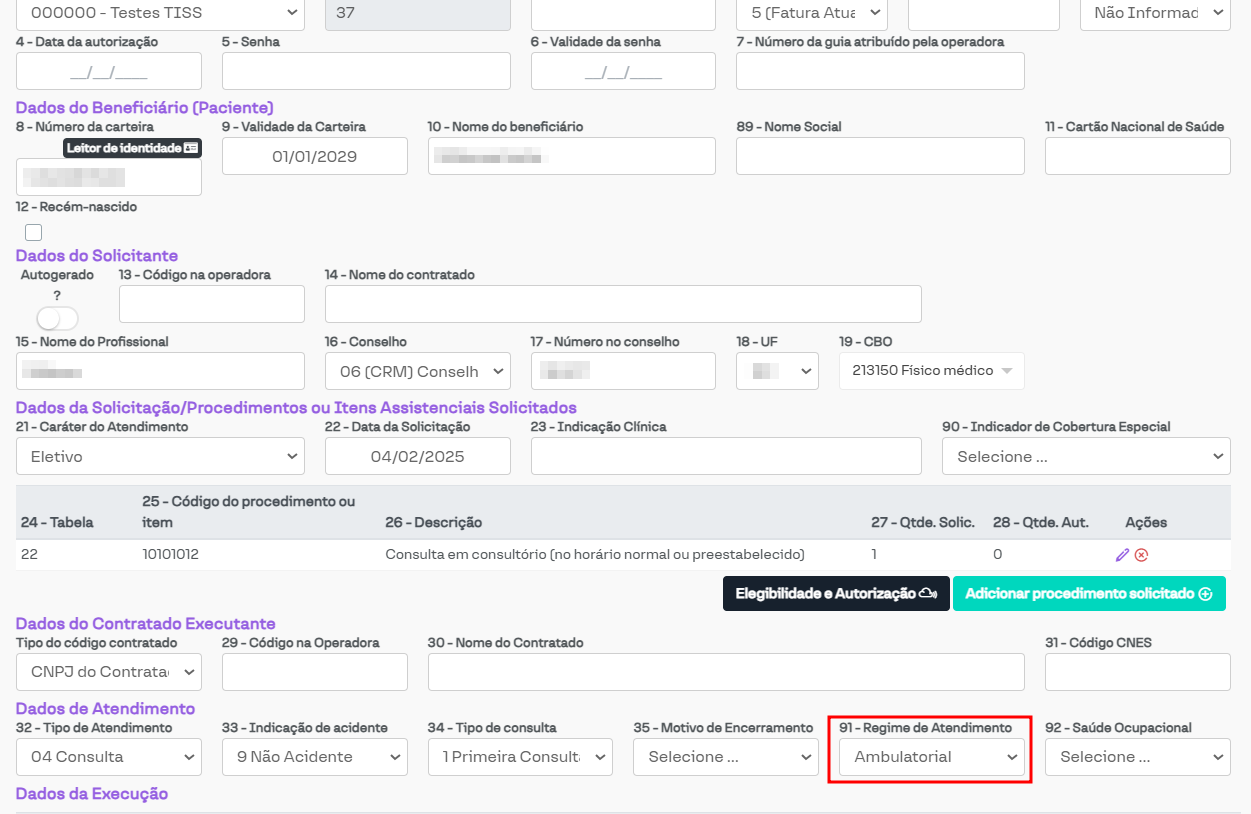Open the Tipo de Atendimento dropdown
Screen dimensions: 1251x814
click(109, 757)
